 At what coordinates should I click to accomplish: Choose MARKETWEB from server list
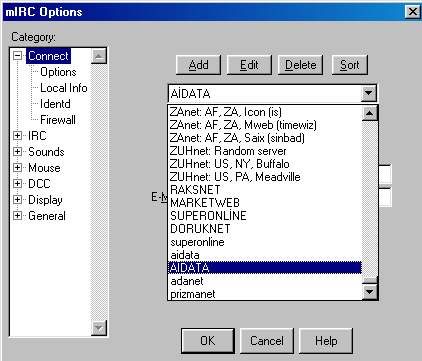point(265,203)
